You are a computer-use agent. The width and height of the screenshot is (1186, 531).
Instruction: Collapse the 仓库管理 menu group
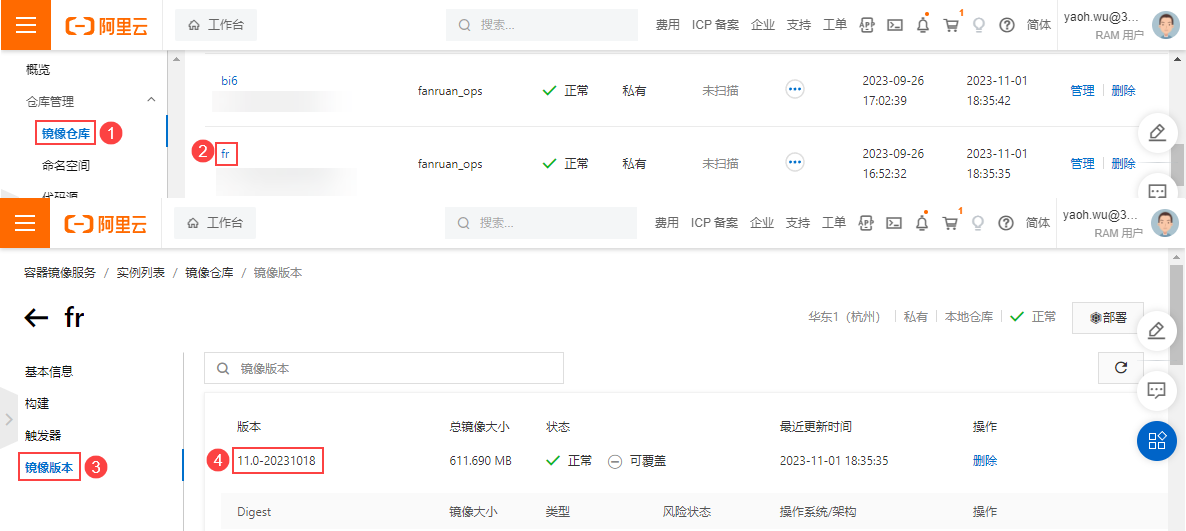(x=151, y=101)
